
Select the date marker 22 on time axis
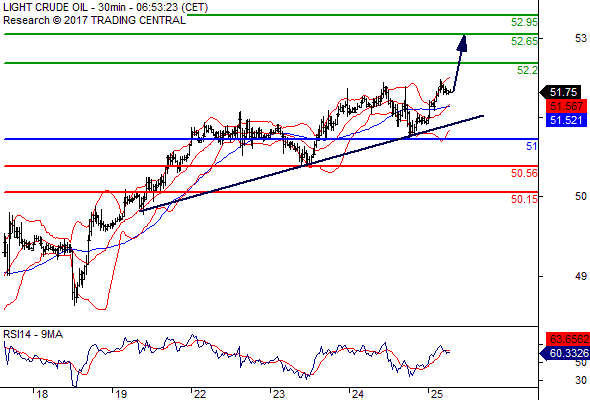tap(199, 394)
